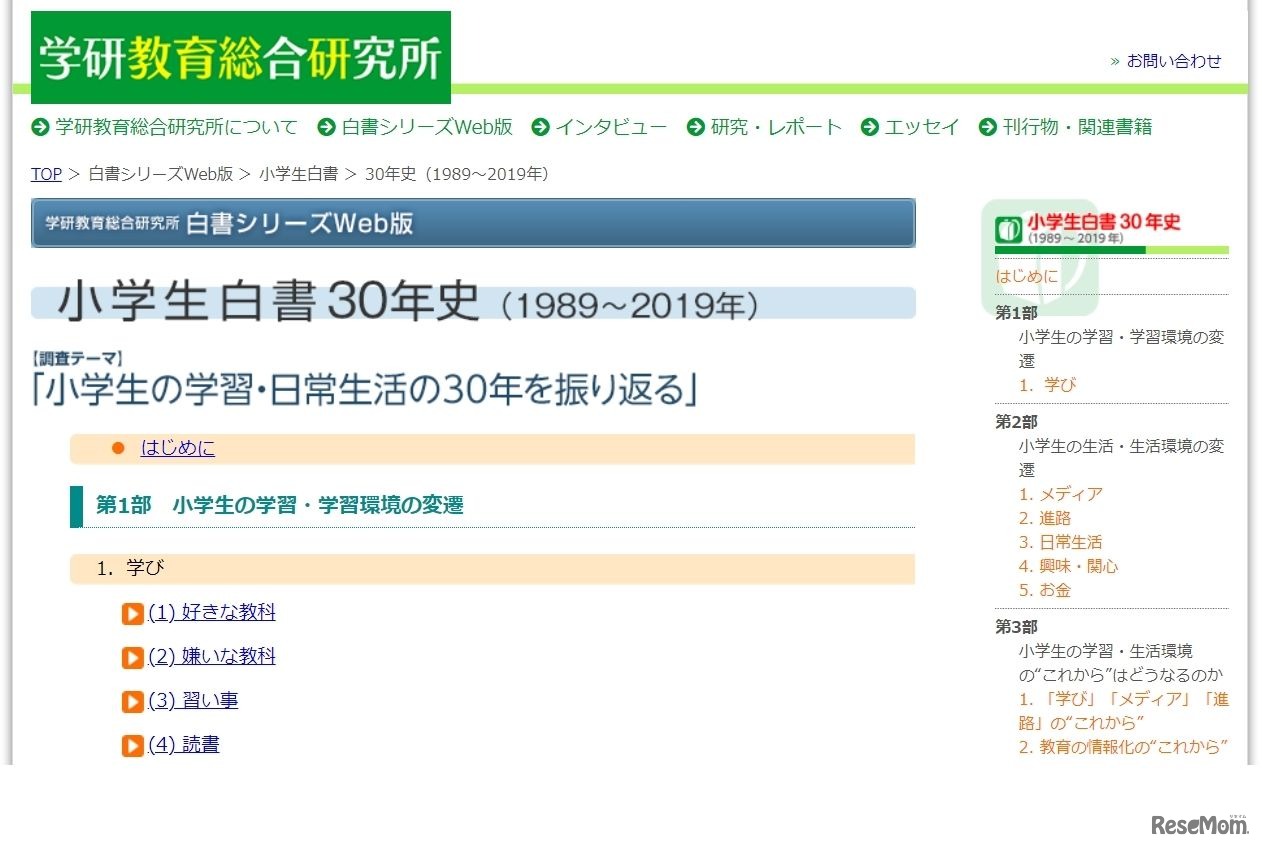The width and height of the screenshot is (1262, 848).
Task: Open the はじめに link in the main content
Action: click(178, 448)
